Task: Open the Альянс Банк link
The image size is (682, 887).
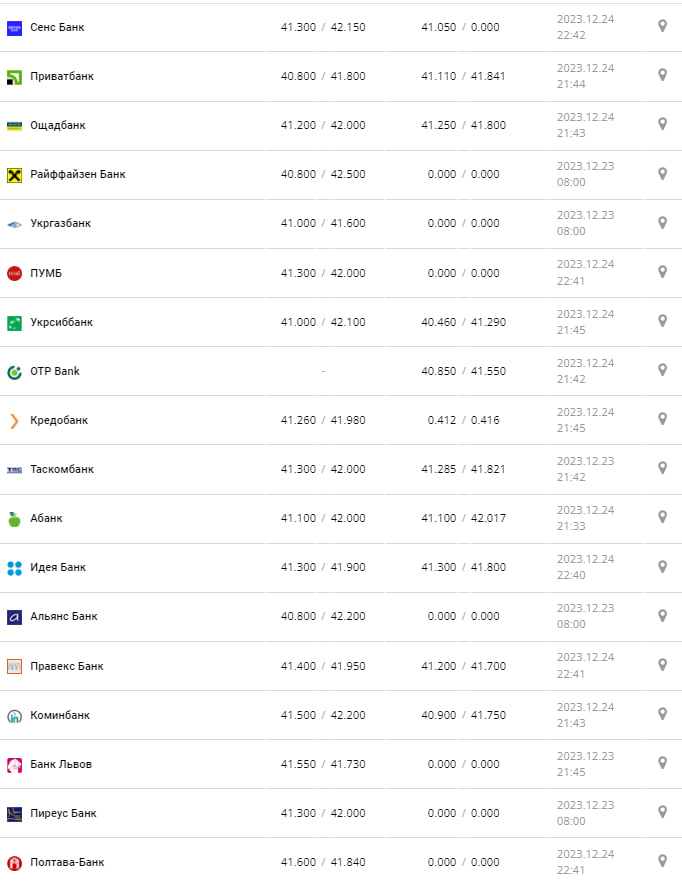Action: pos(64,616)
